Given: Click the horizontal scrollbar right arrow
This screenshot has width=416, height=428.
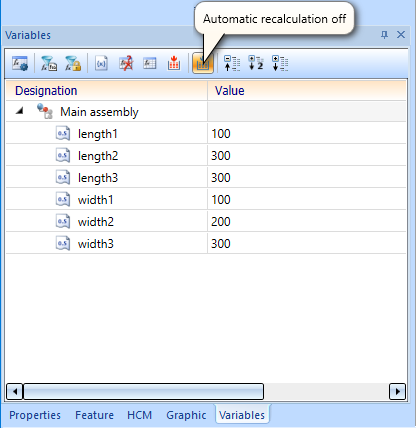Looking at the screenshot, I should click(x=397, y=391).
